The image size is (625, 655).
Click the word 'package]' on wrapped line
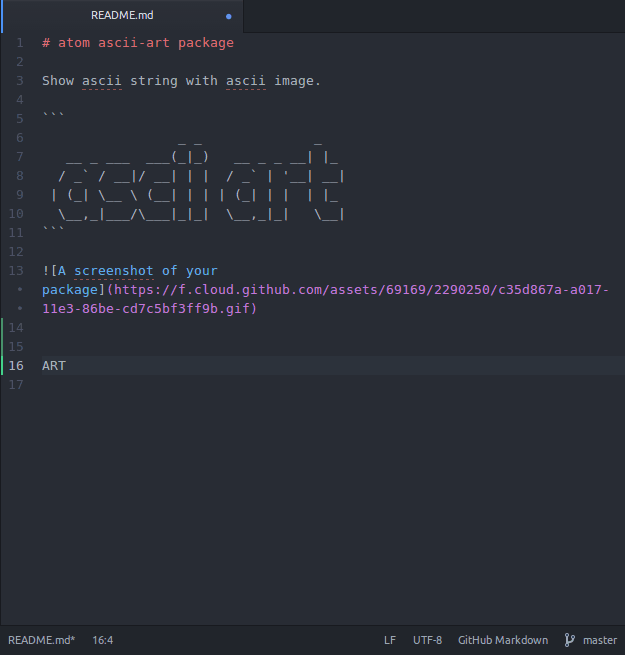pos(74,289)
